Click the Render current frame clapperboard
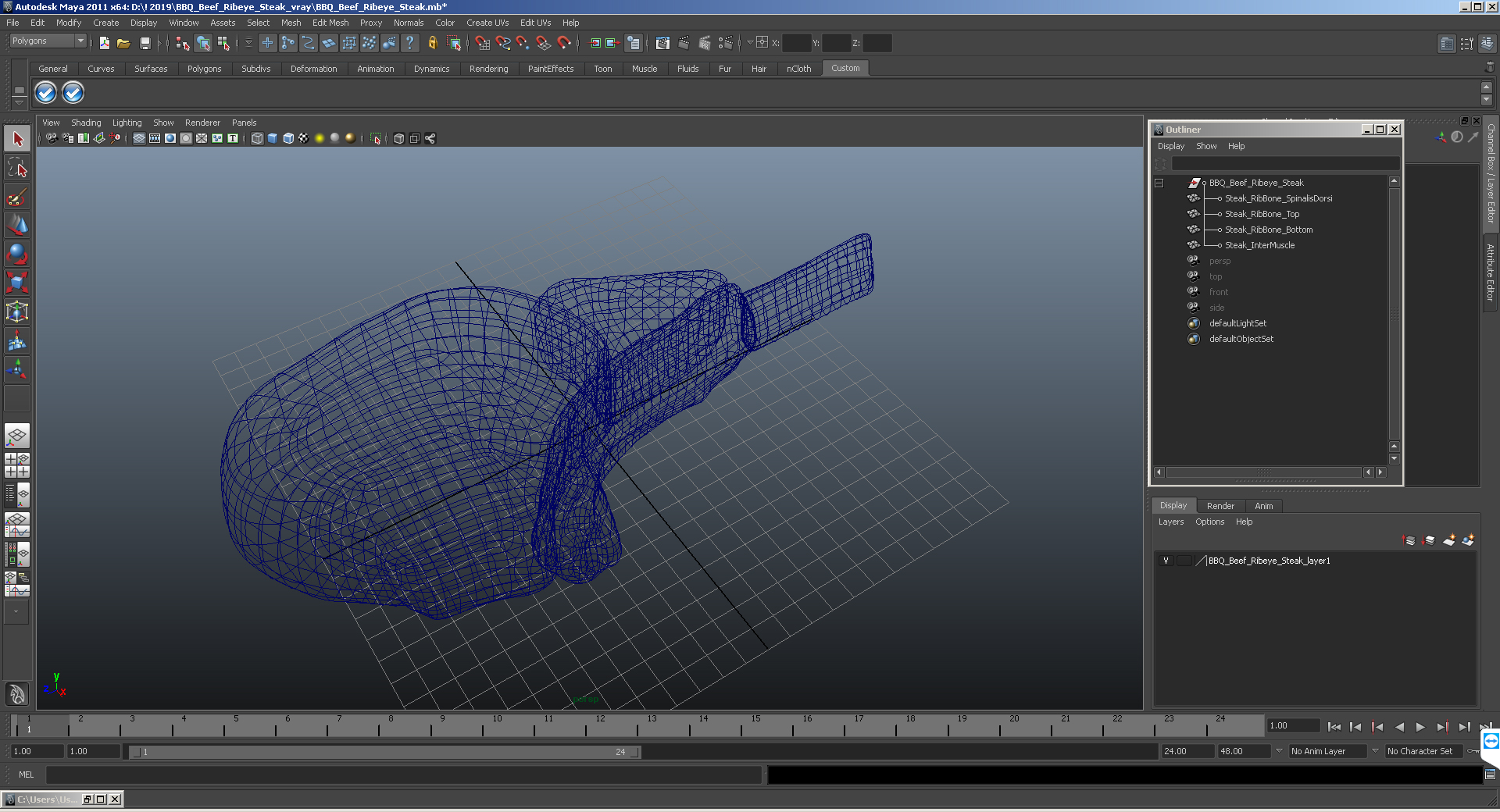 (x=684, y=44)
